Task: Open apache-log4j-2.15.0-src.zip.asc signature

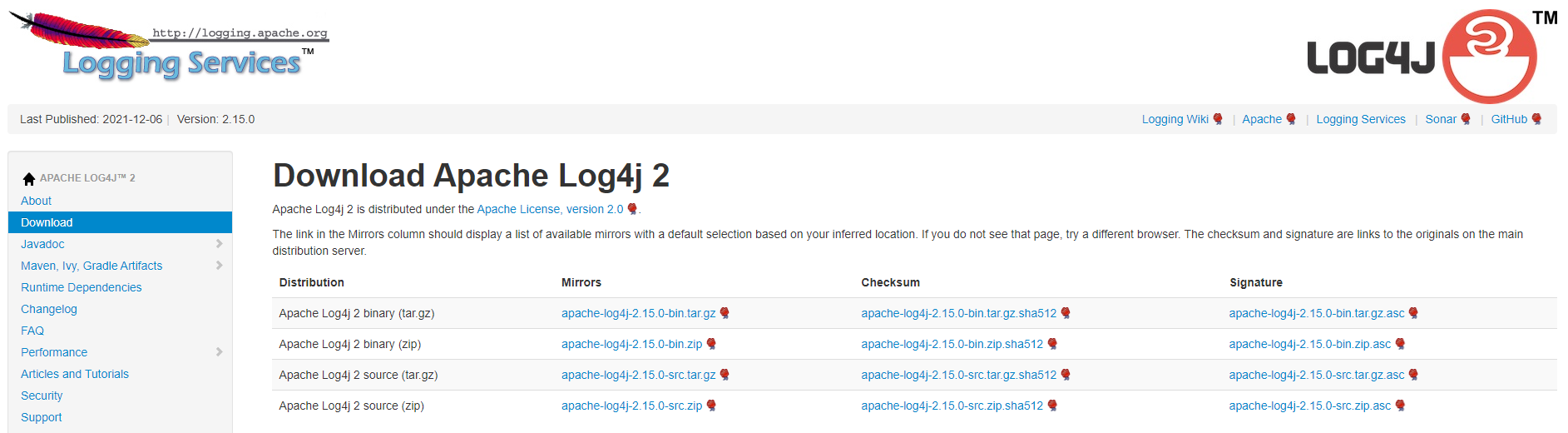Action: click(x=1309, y=406)
